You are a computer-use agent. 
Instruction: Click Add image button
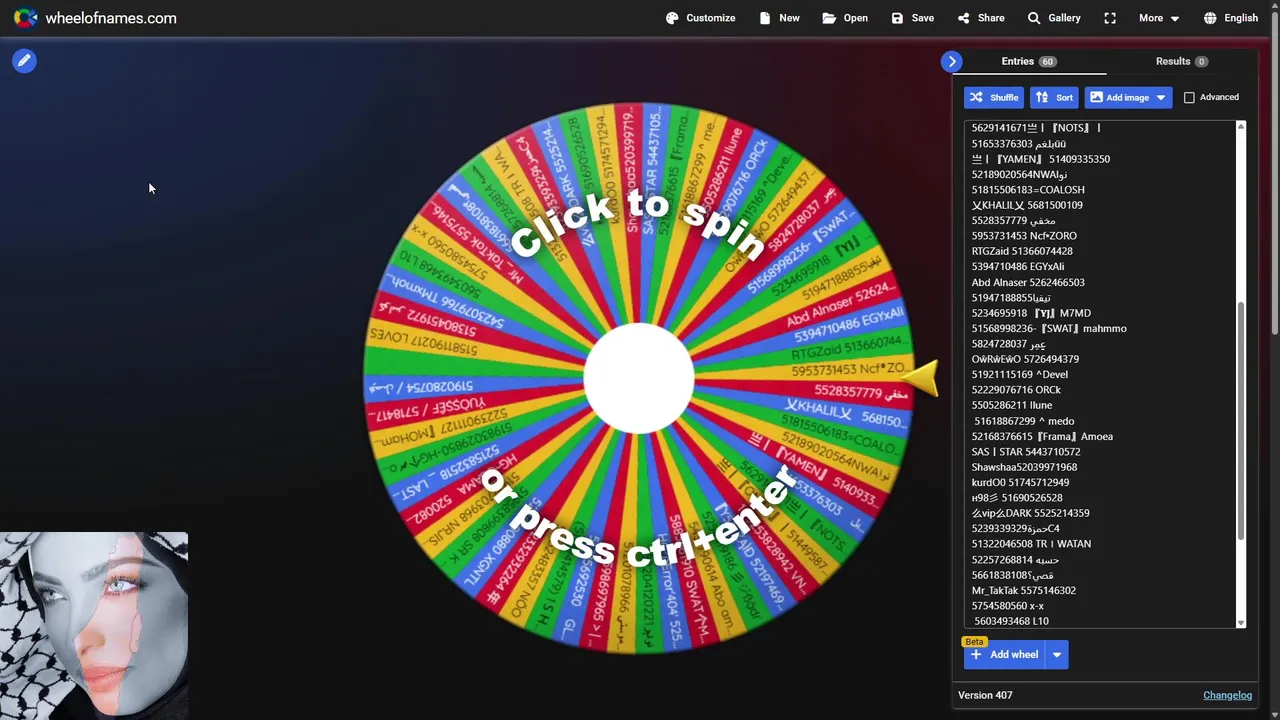[1118, 97]
